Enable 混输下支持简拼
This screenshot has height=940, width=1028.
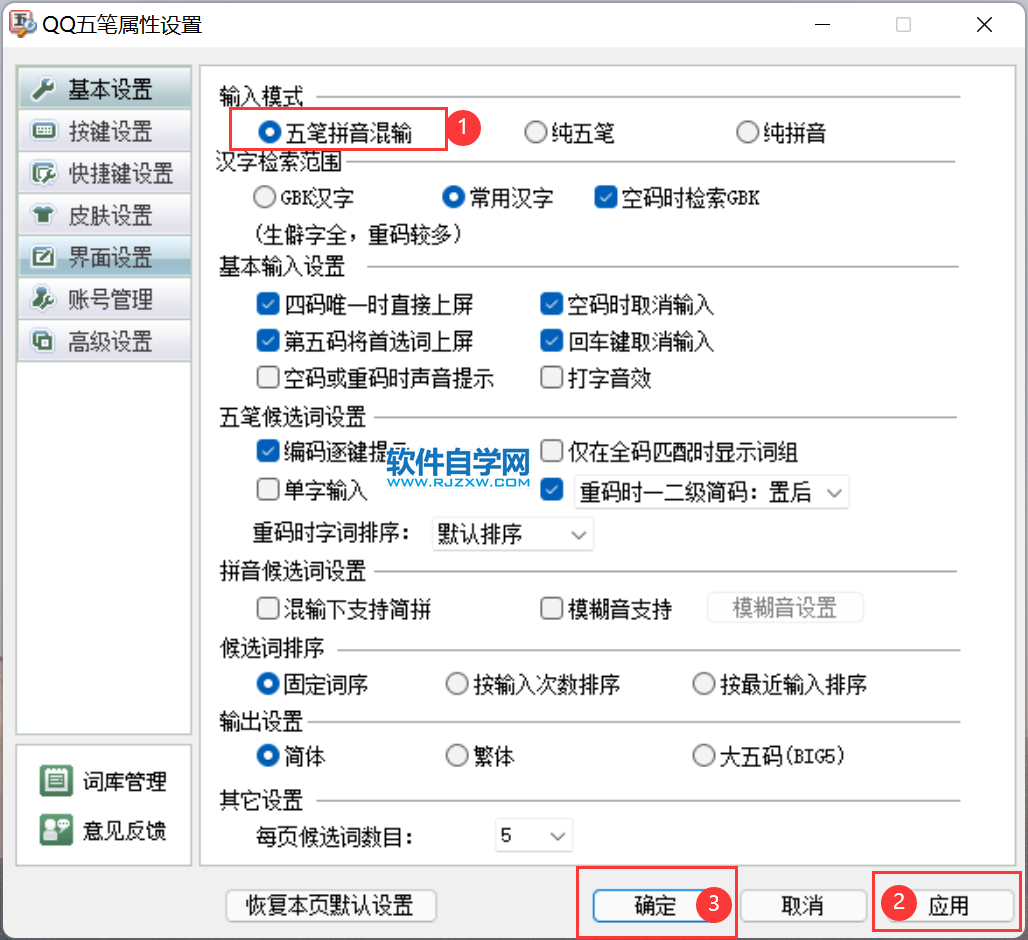267,608
